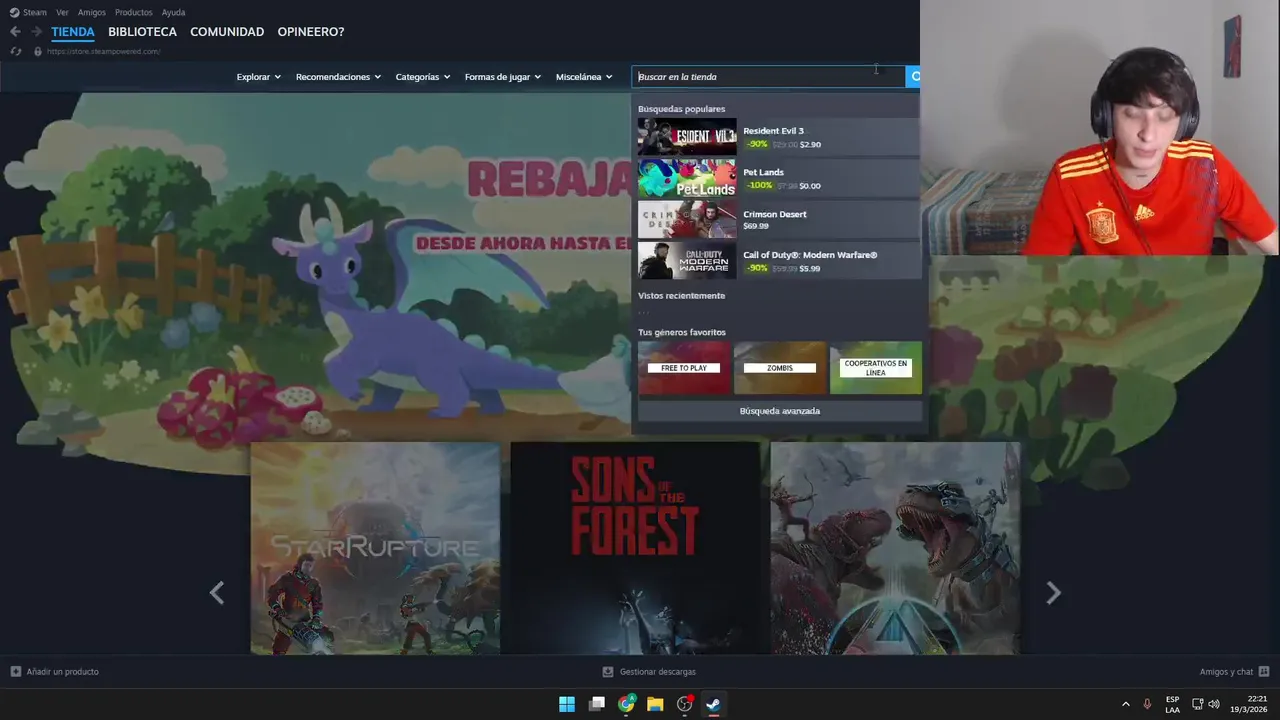This screenshot has width=1280, height=720.
Task: Open the Amigos menu
Action: point(92,12)
